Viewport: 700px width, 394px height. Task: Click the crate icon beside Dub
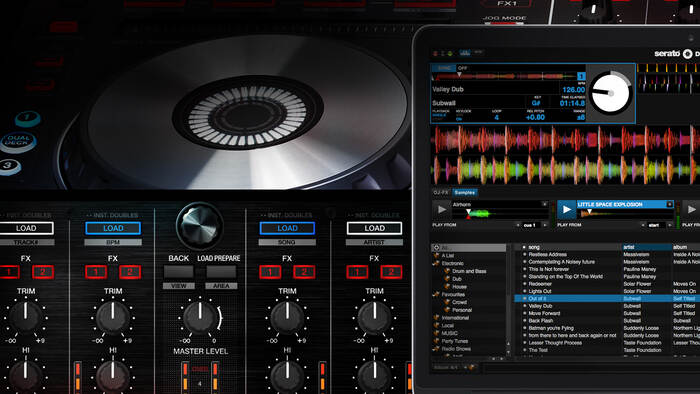tap(447, 279)
